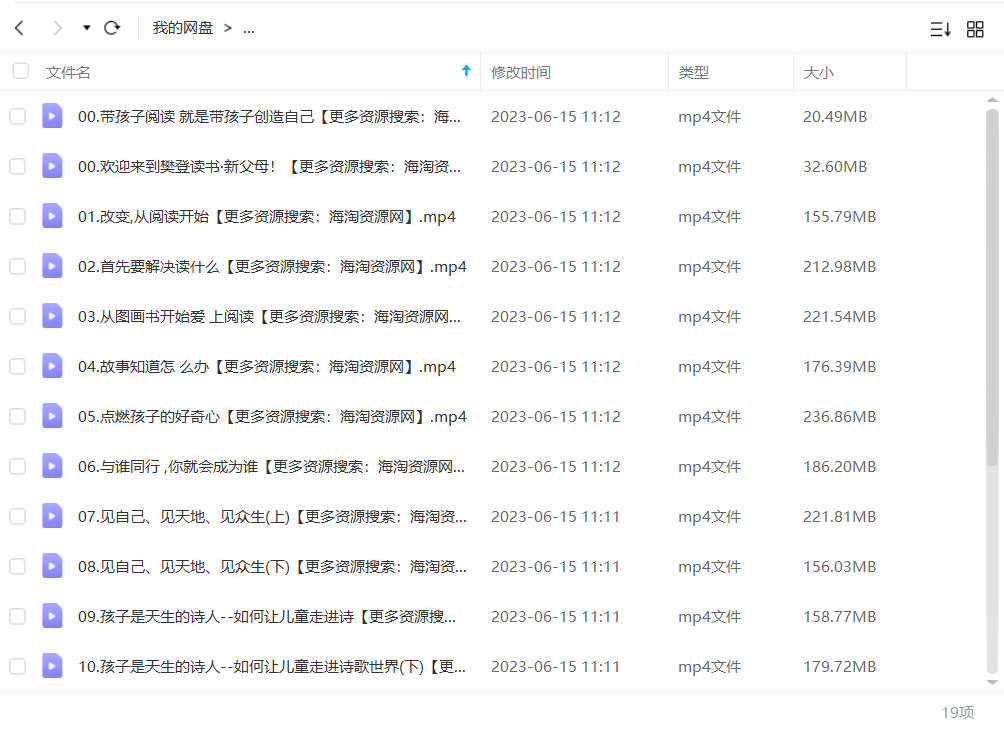
Task: Click video icon of 07.见自己 (上)
Action: 52,516
